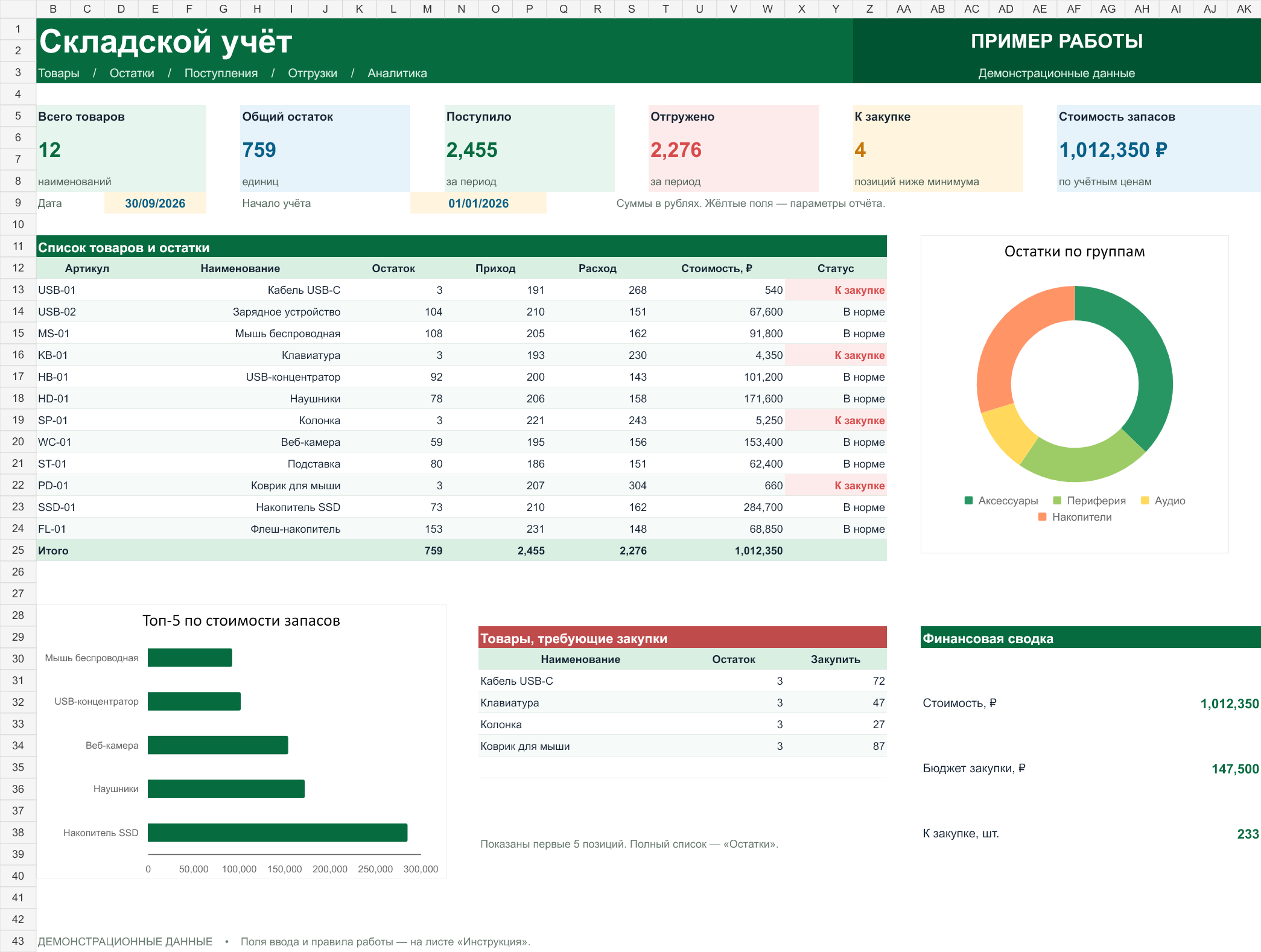The height and width of the screenshot is (952, 1261).
Task: Click the Периферия legend swatch
Action: pos(1057,500)
